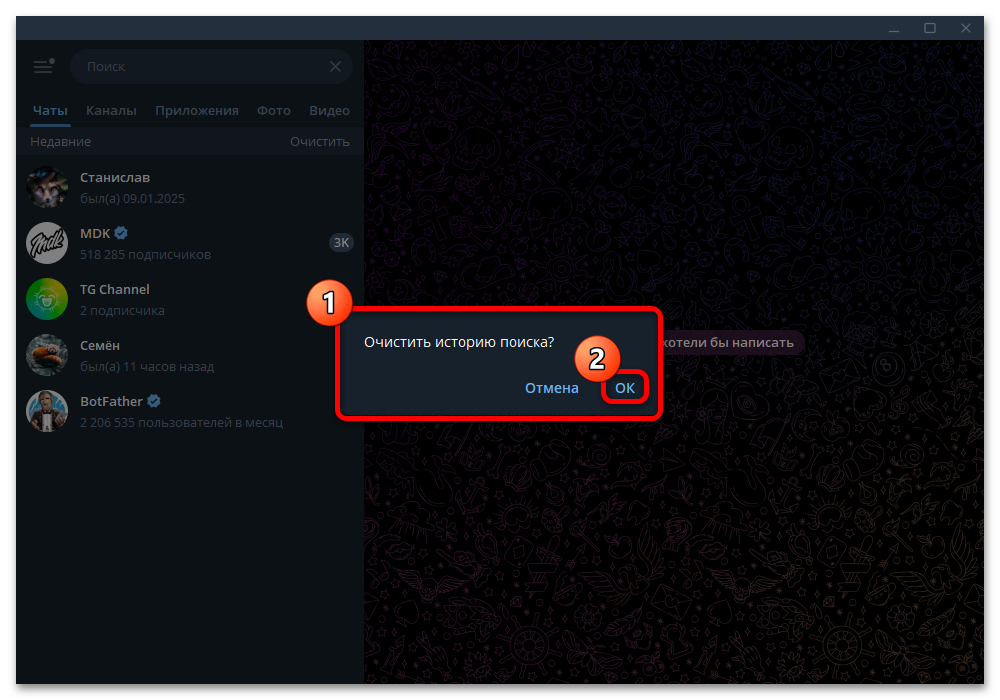Click the Поиск search input field
1000x700 pixels.
[210, 66]
